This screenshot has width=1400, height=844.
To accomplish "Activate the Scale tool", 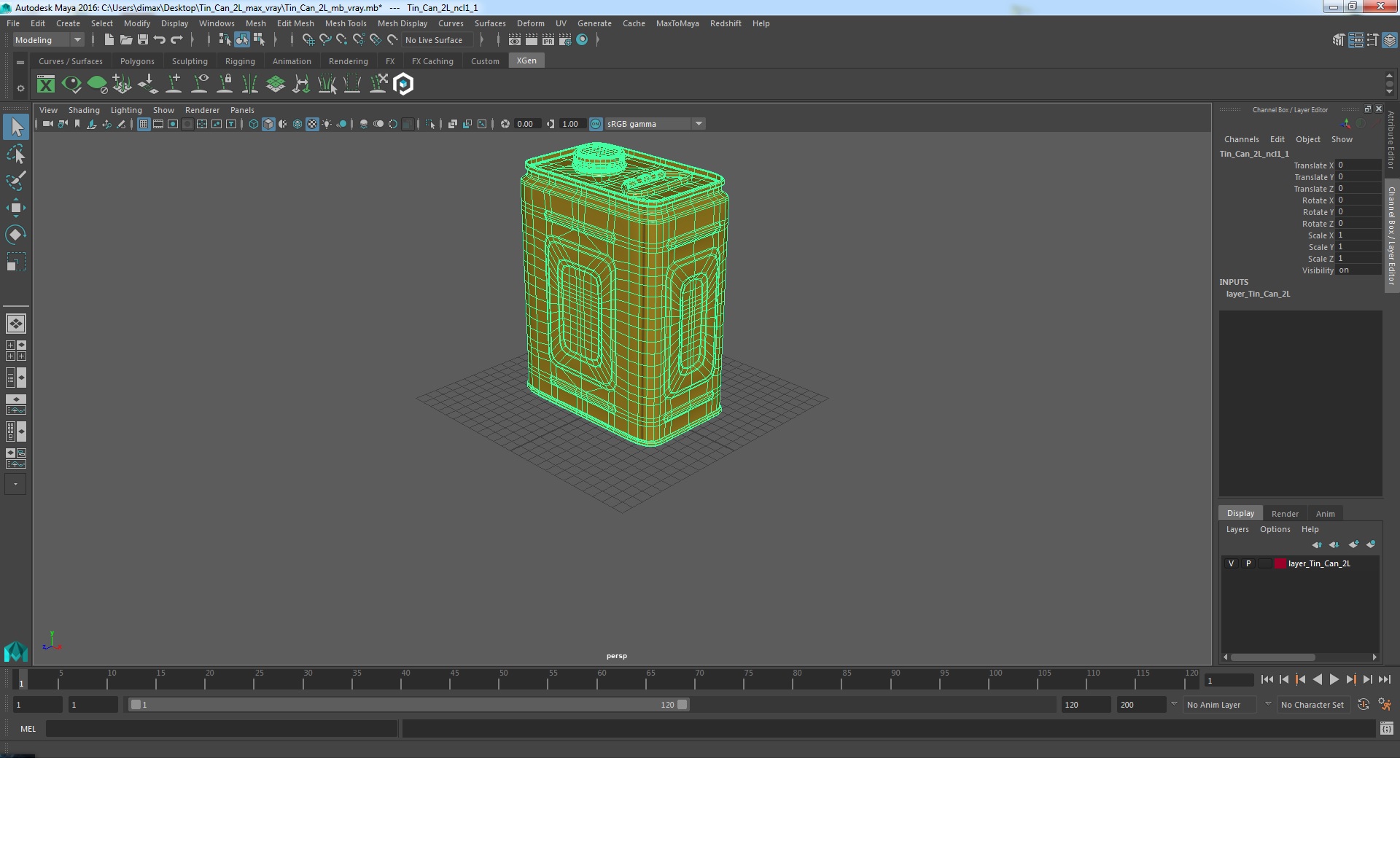I will point(16,262).
